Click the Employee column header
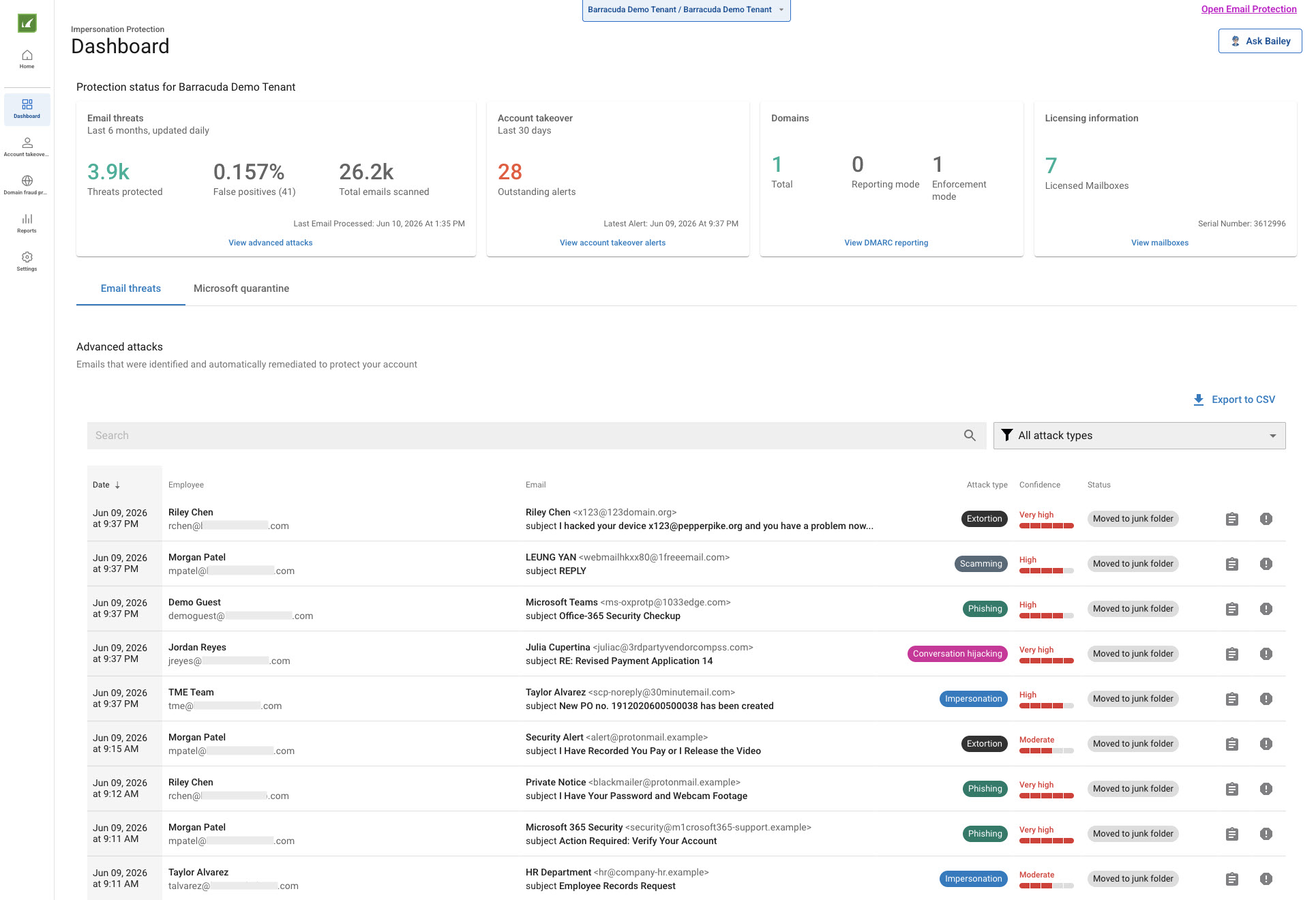The image size is (1316, 900). point(186,485)
